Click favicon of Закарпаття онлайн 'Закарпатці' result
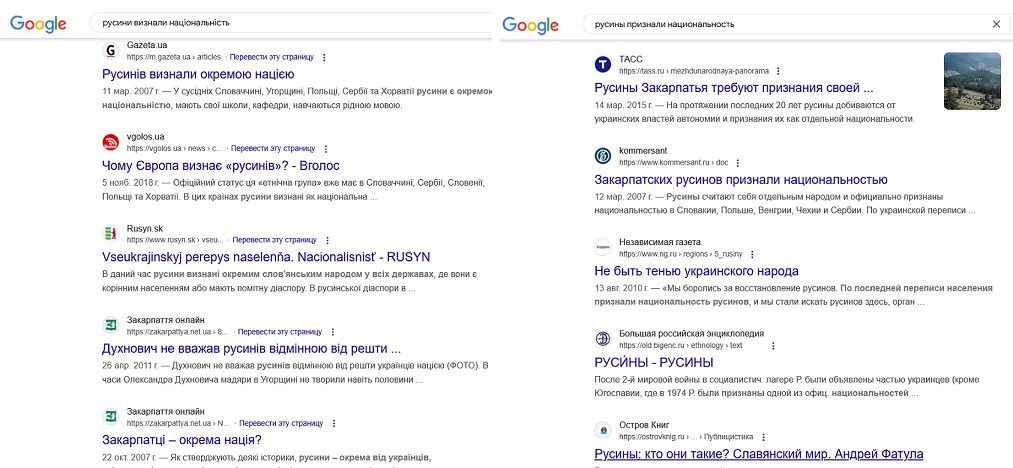 (x=111, y=417)
